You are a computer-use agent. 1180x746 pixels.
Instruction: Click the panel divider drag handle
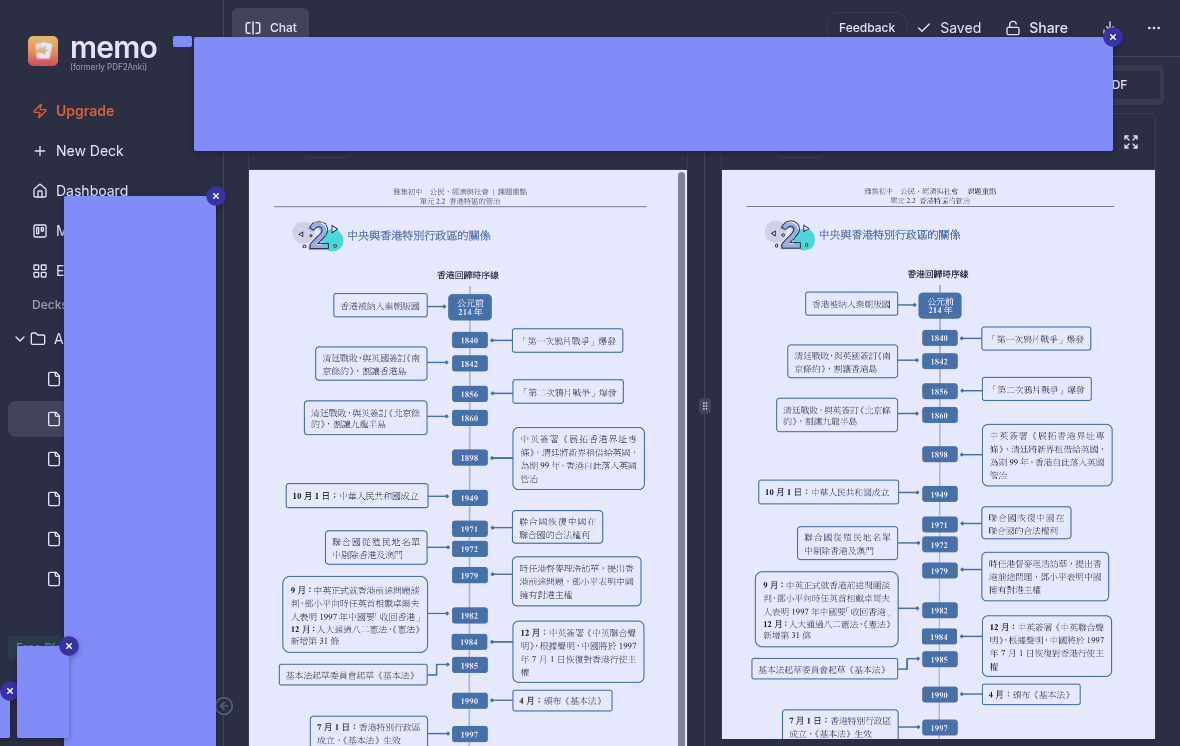pos(705,406)
